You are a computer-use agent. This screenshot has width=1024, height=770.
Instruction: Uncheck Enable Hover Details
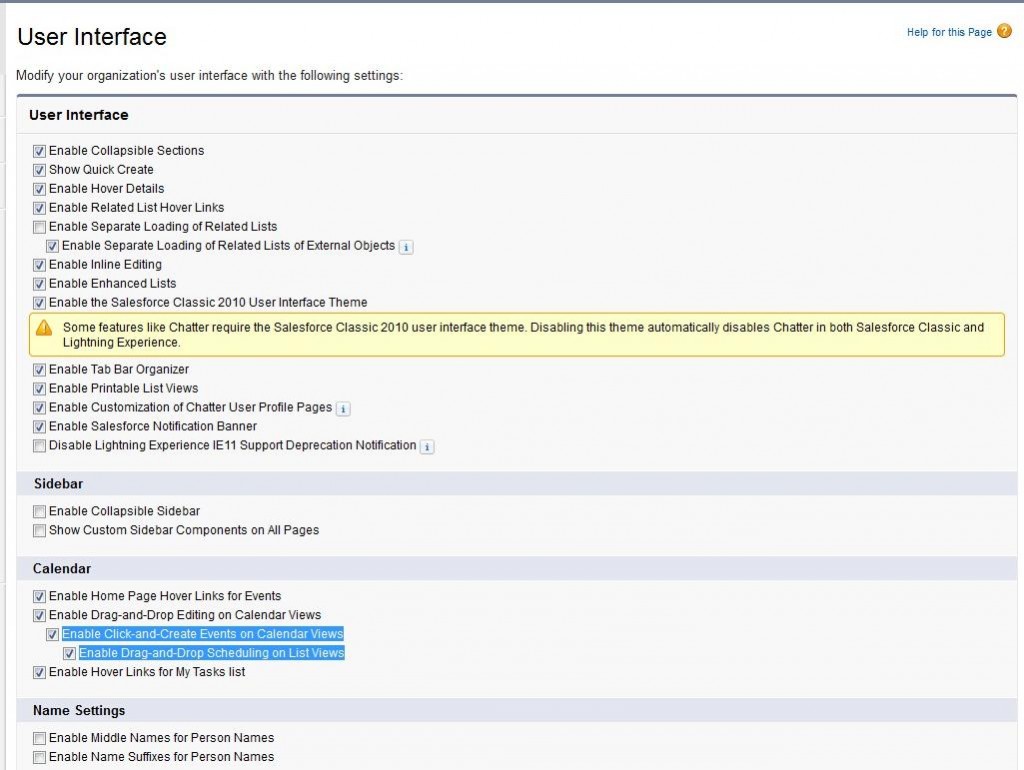click(x=39, y=188)
